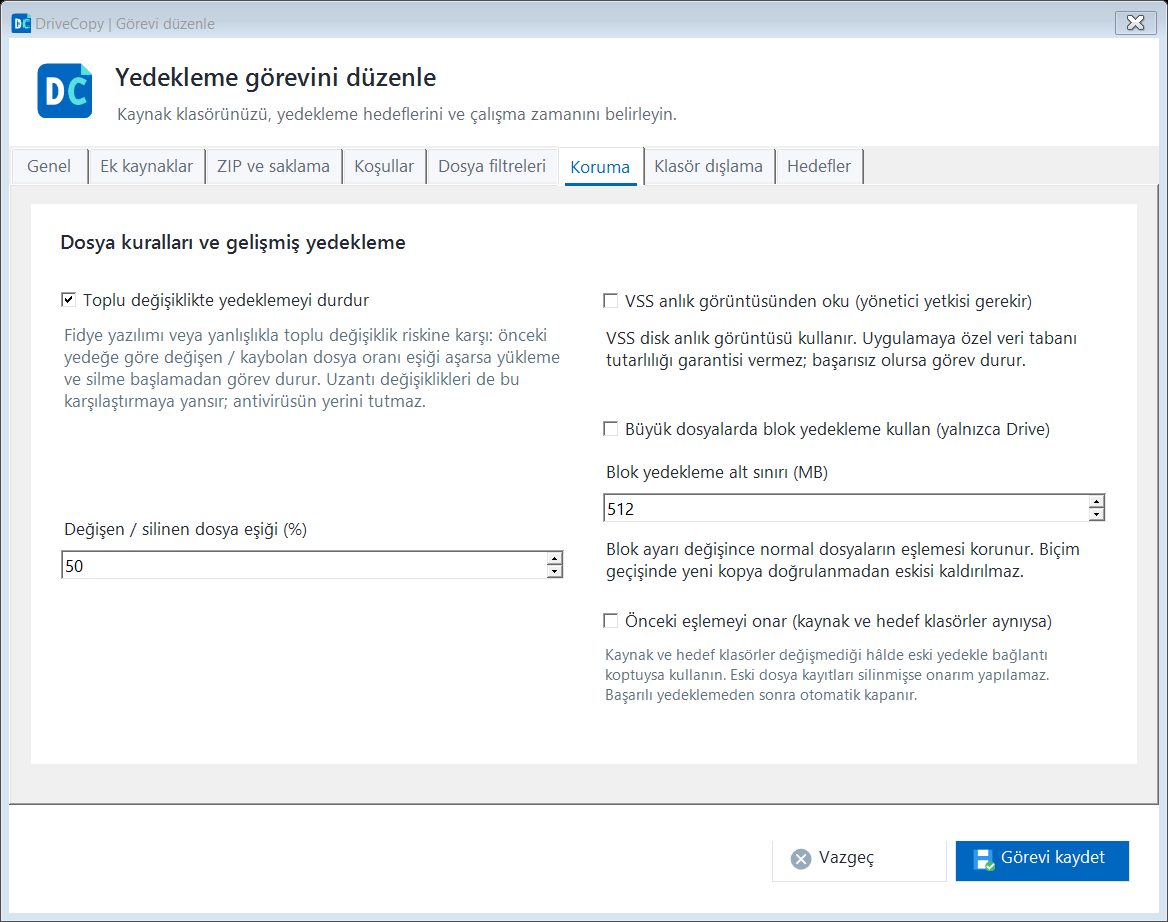Open the Hedefler tab
Image resolution: width=1168 pixels, height=922 pixels.
pyautogui.click(x=819, y=166)
